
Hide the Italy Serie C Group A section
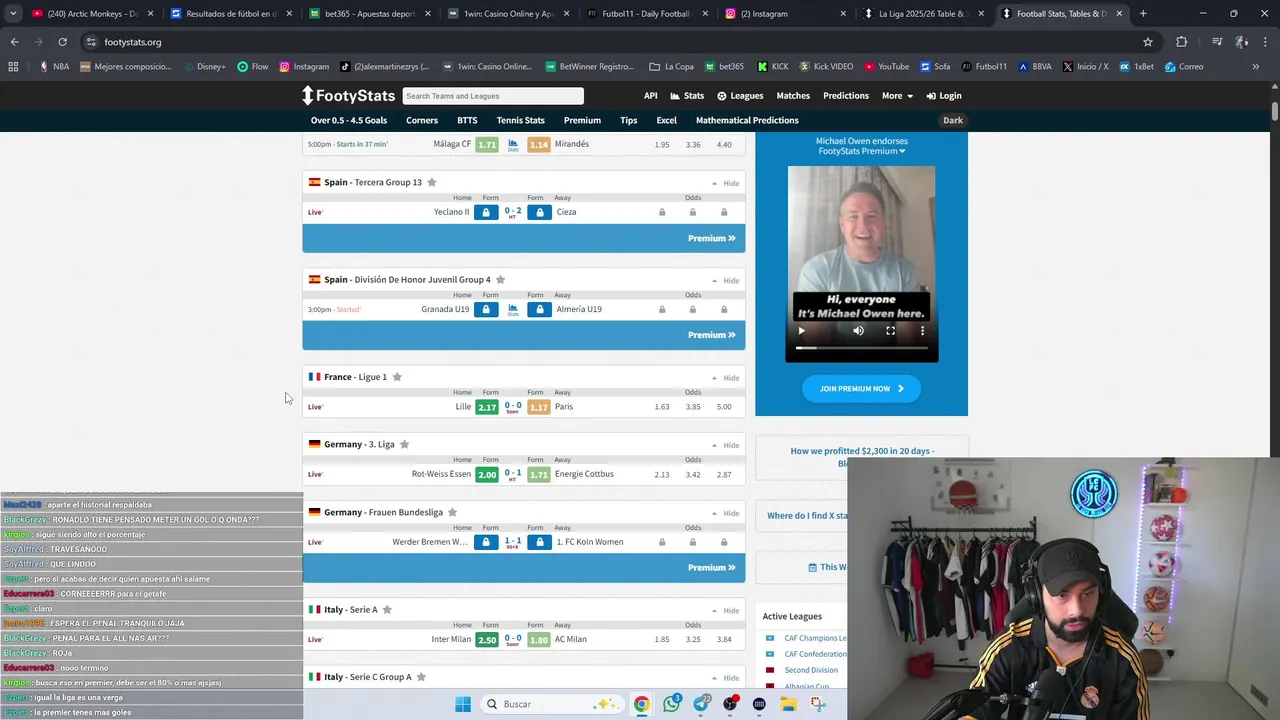point(726,678)
